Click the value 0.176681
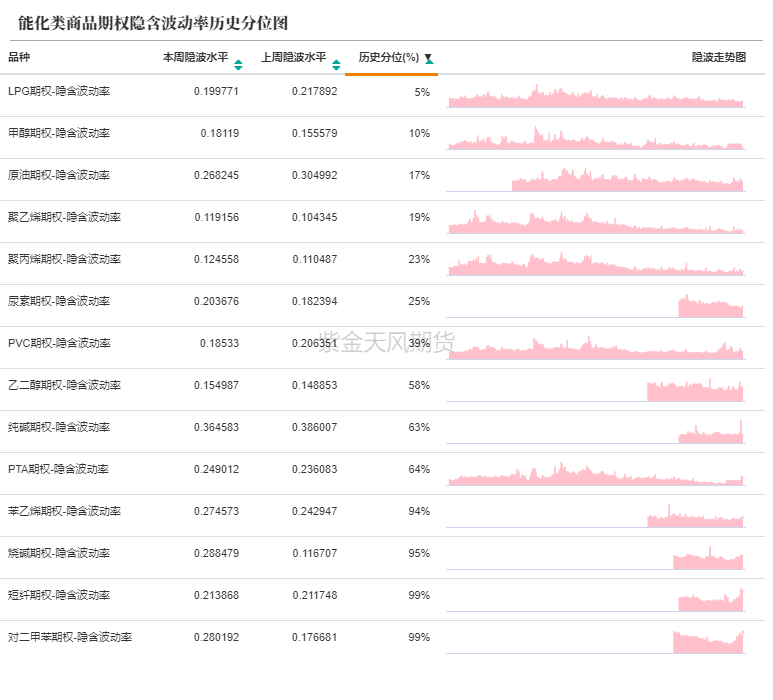 click(315, 637)
